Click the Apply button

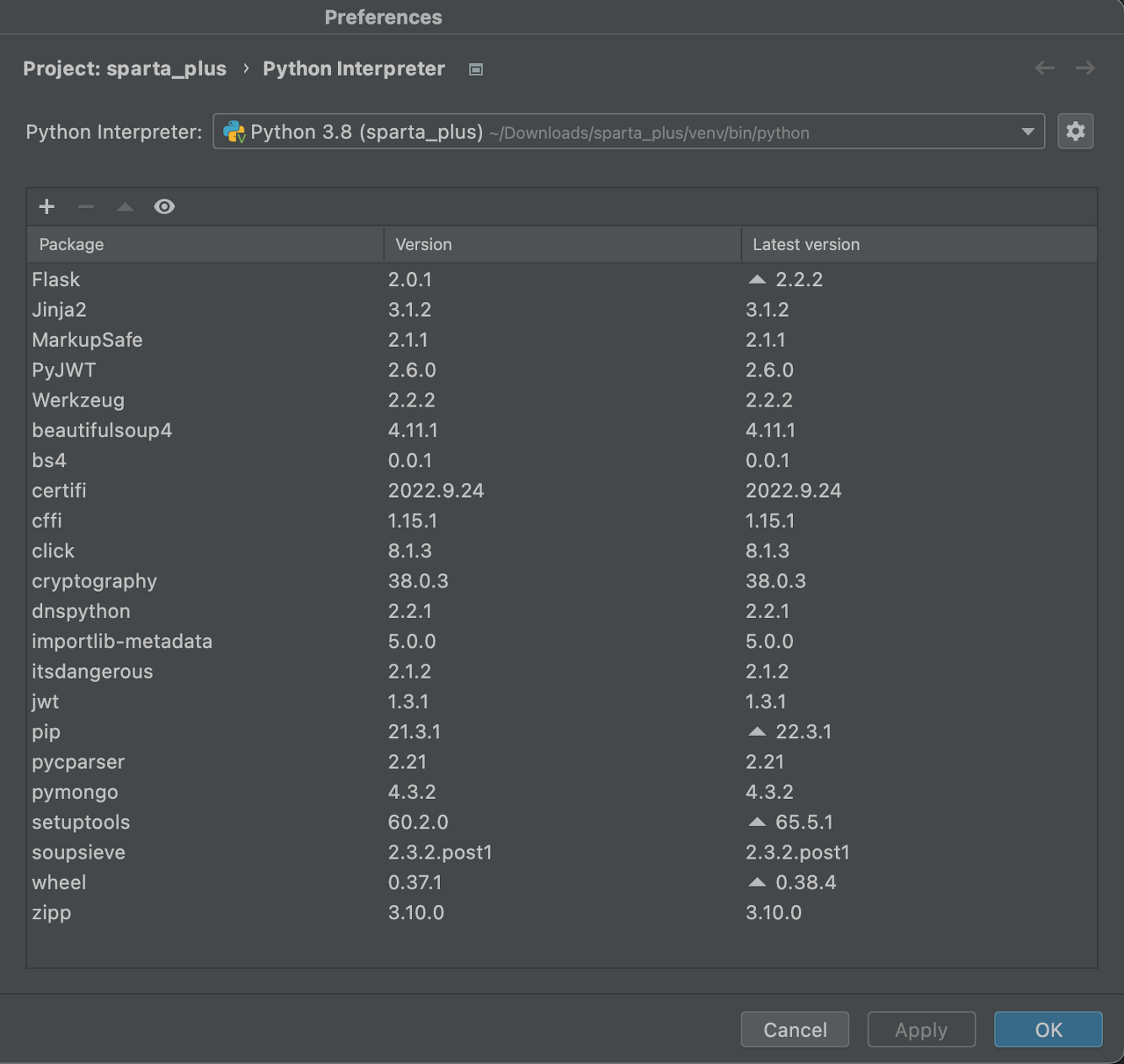[x=921, y=1030]
